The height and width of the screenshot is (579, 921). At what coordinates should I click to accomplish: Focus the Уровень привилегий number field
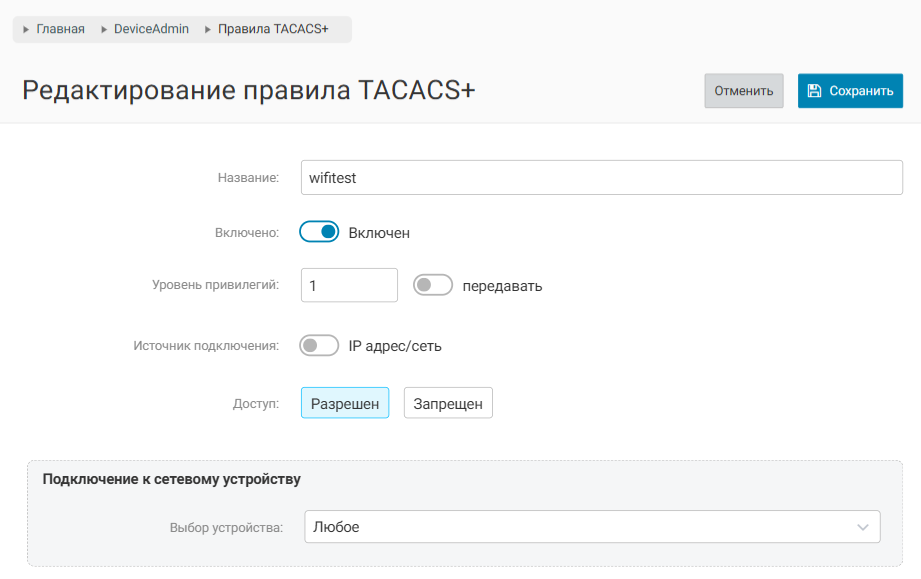pos(349,285)
